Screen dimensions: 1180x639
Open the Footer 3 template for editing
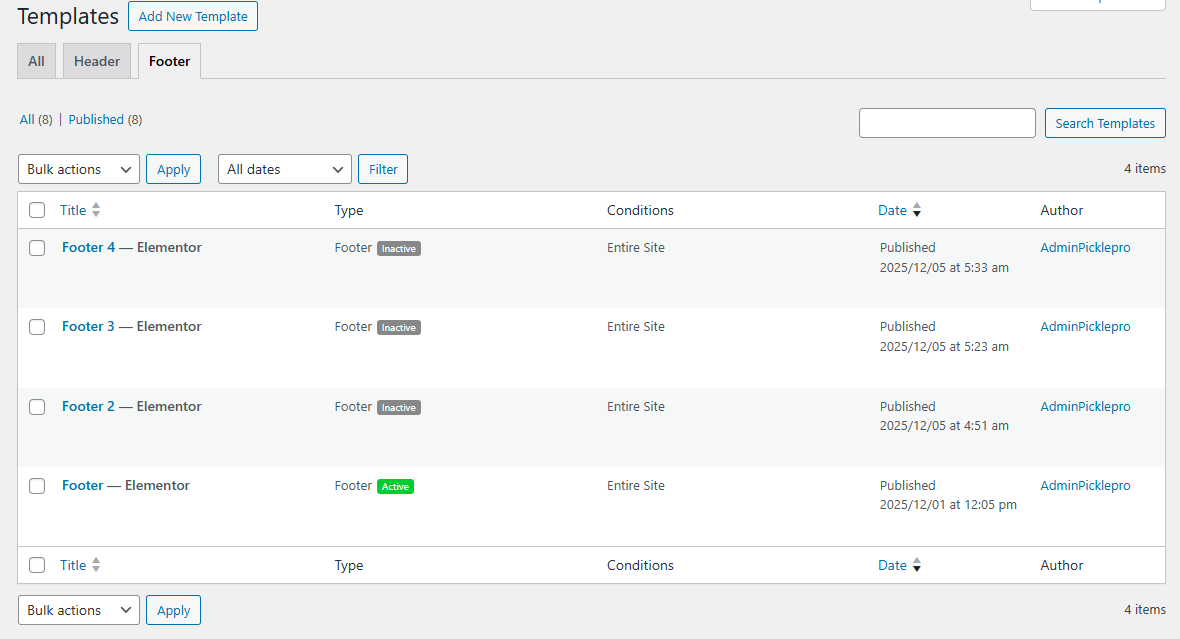pyautogui.click(x=88, y=326)
